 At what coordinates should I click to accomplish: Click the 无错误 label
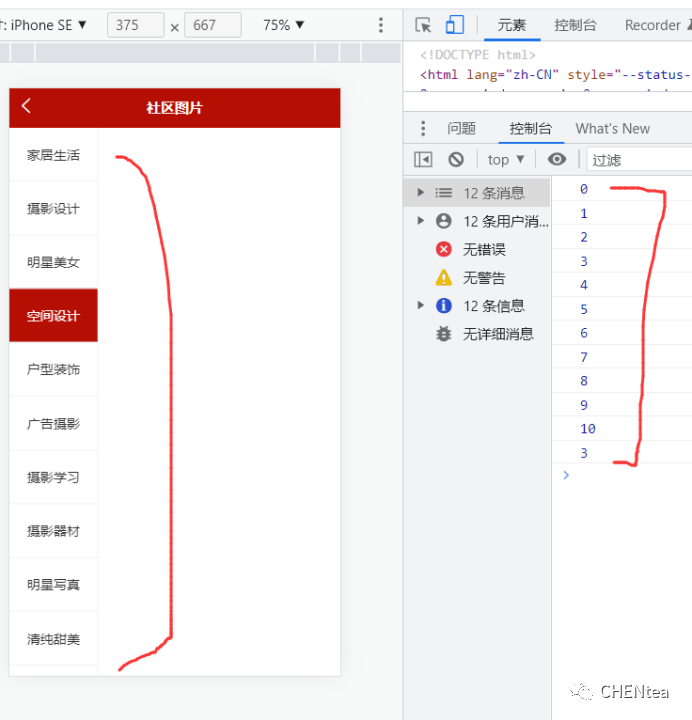(484, 249)
